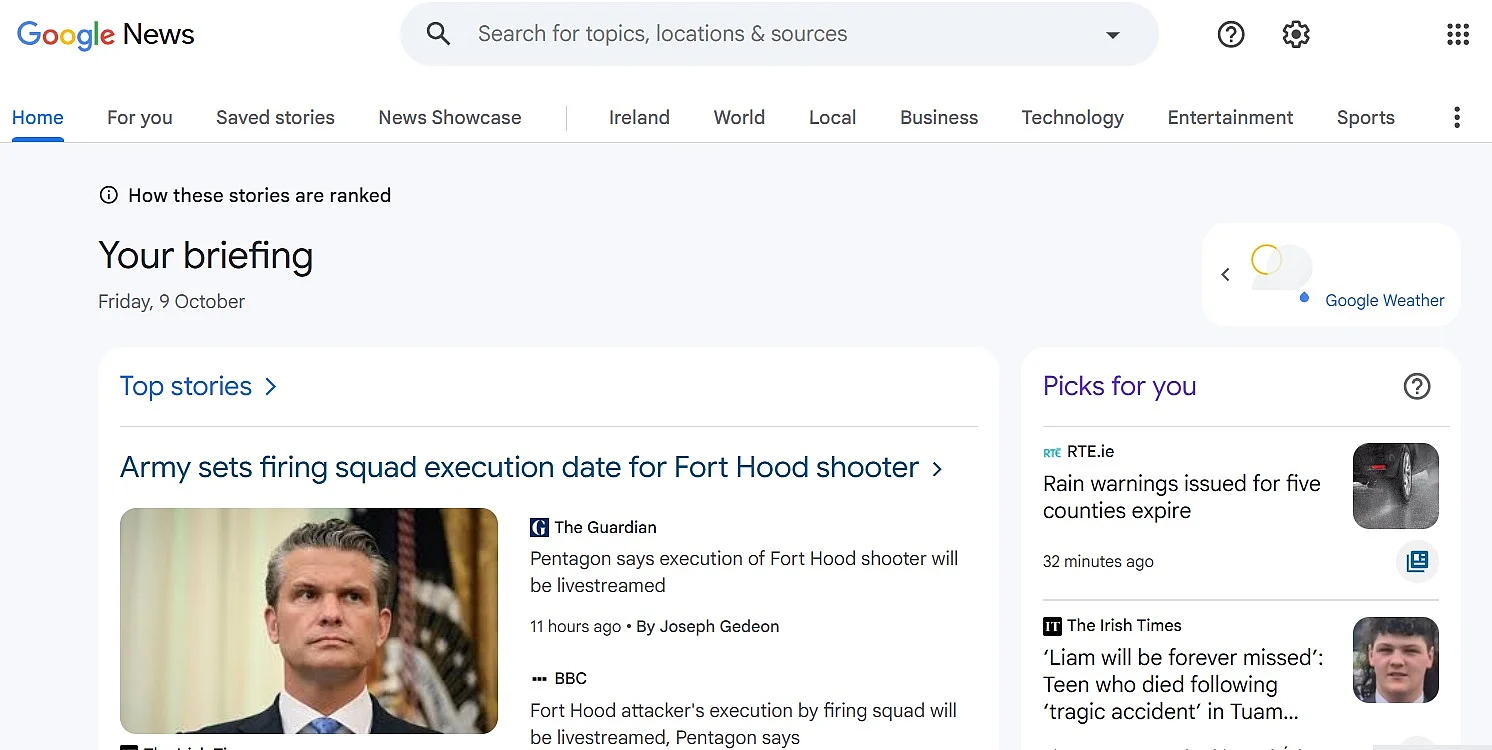Open the Google Weather link
The height and width of the screenshot is (750, 1492).
point(1384,300)
